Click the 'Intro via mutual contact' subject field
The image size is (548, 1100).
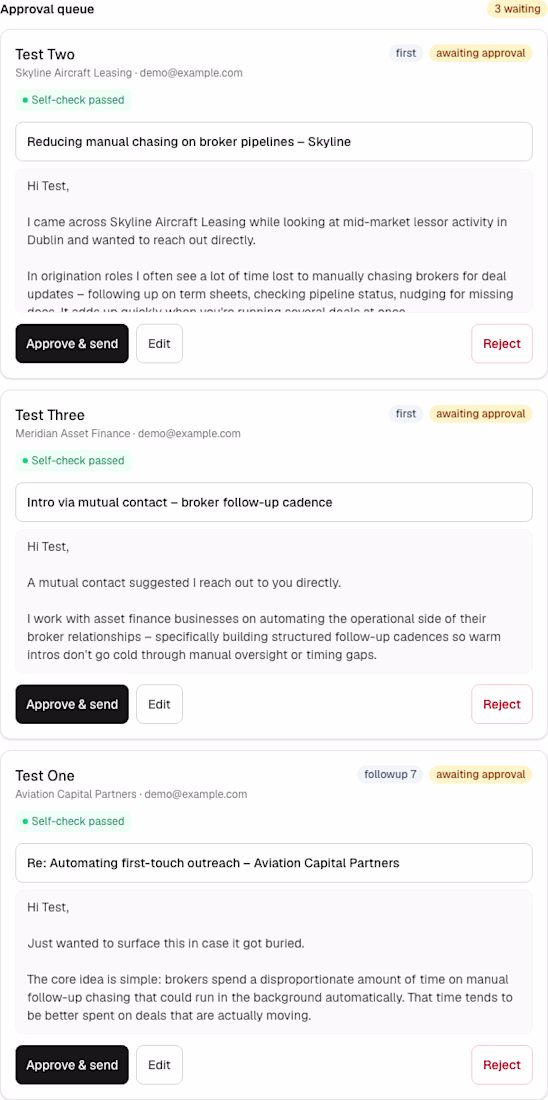coord(274,502)
